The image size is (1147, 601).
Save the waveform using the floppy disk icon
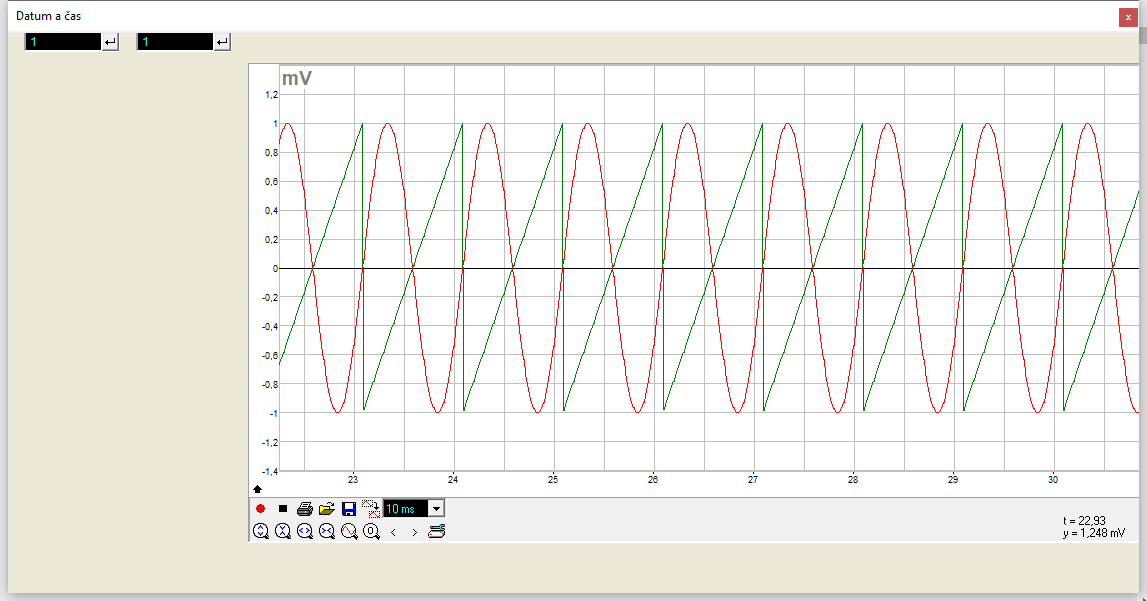(349, 509)
